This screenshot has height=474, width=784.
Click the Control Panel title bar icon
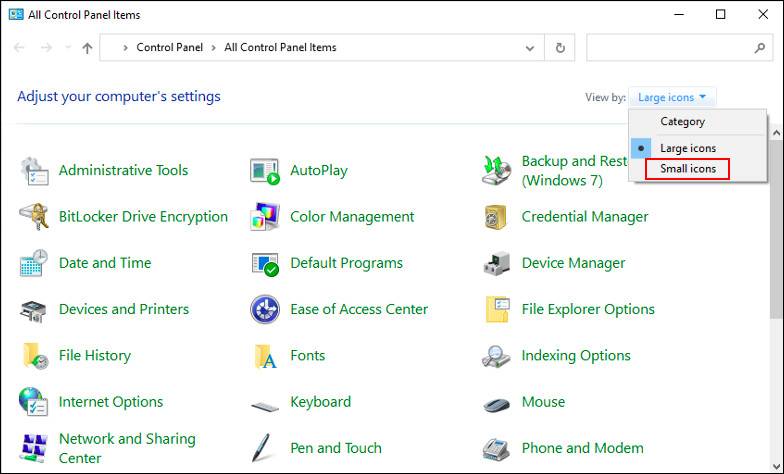click(x=16, y=14)
